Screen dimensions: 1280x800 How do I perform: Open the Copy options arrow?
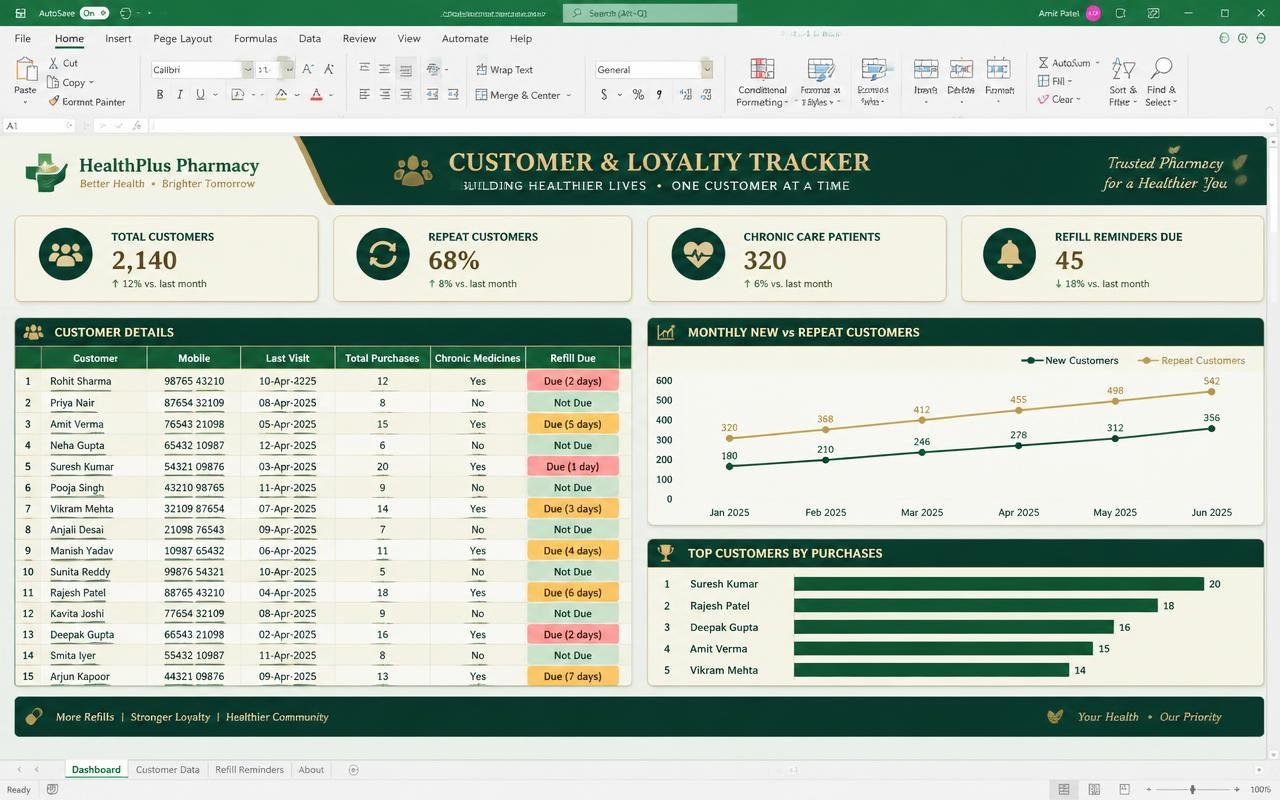[91, 83]
